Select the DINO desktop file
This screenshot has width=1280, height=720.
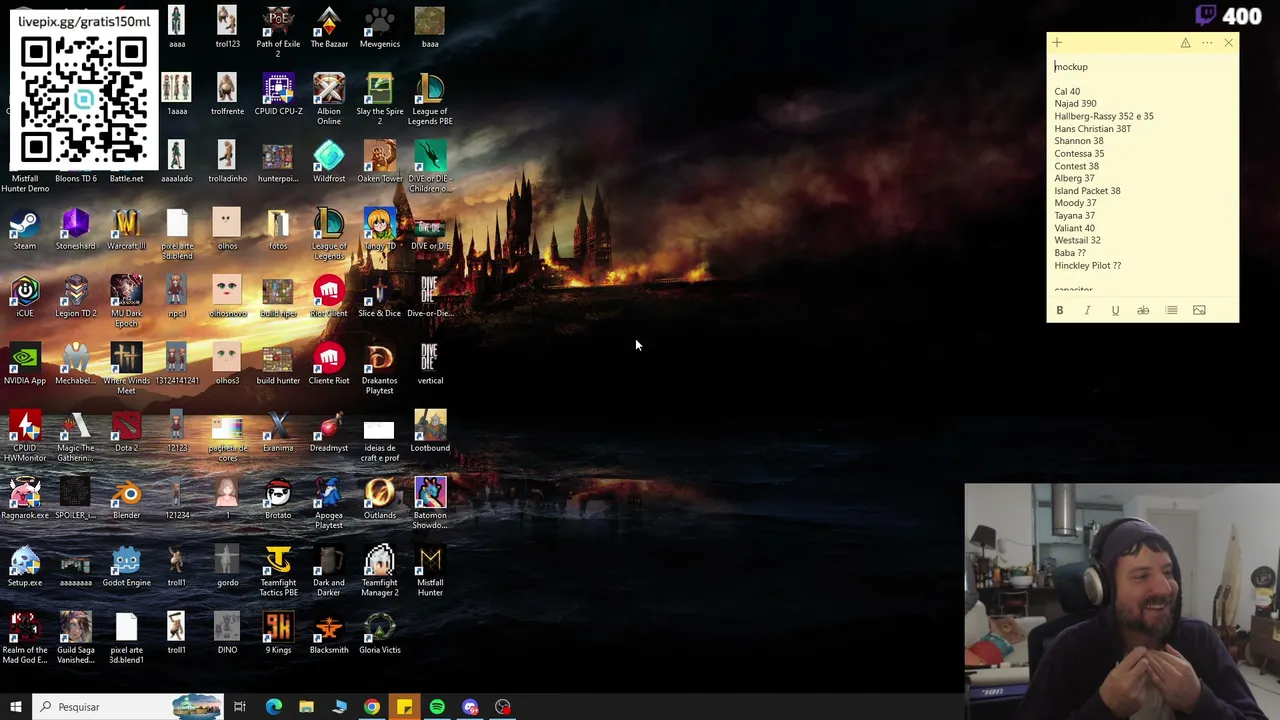pyautogui.click(x=227, y=633)
